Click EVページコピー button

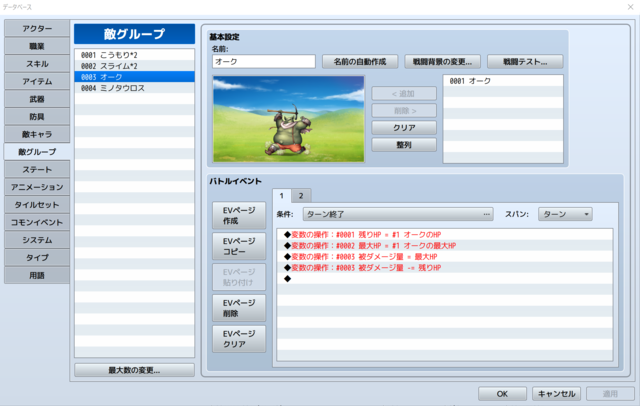coord(239,246)
